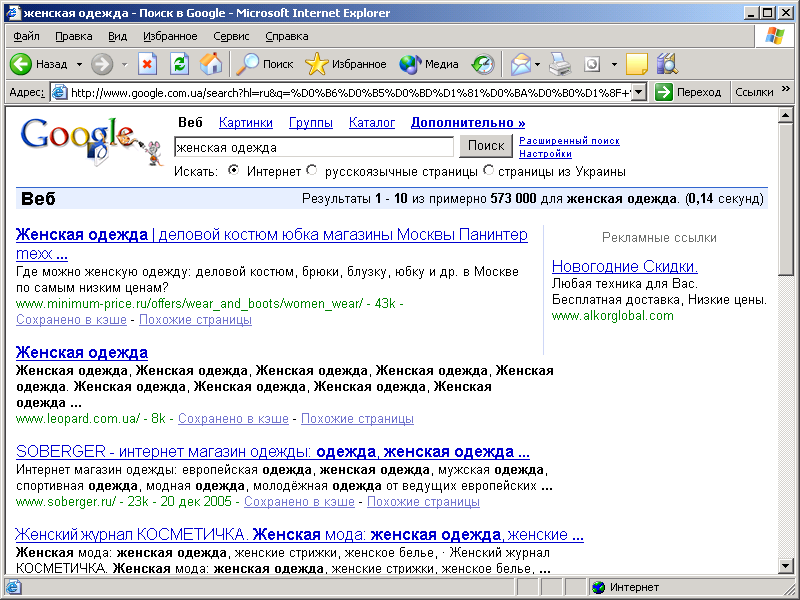Open the Настройки link
Viewport: 800px width, 600px height.
point(545,154)
